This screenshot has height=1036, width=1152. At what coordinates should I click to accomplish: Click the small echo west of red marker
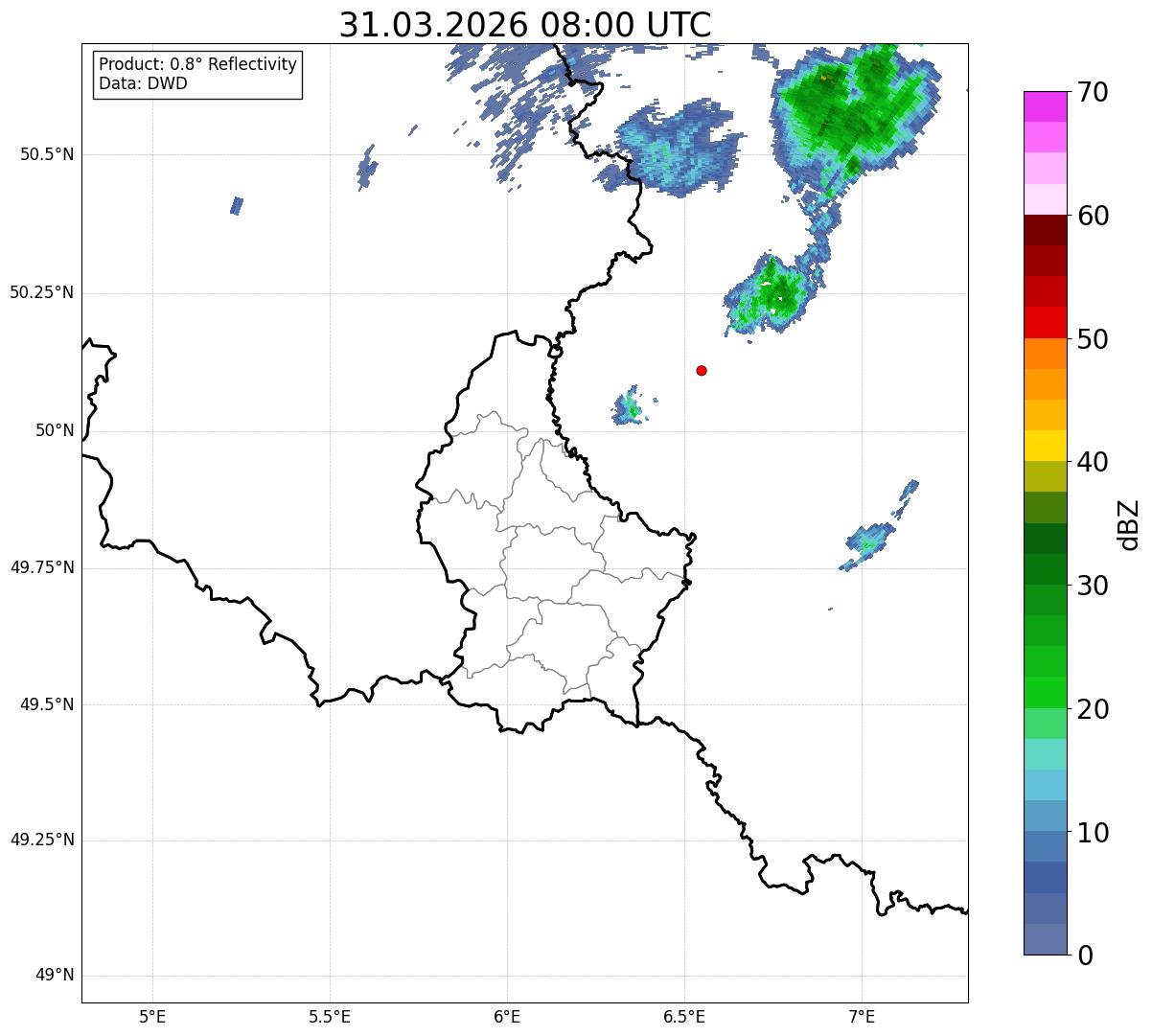[630, 407]
